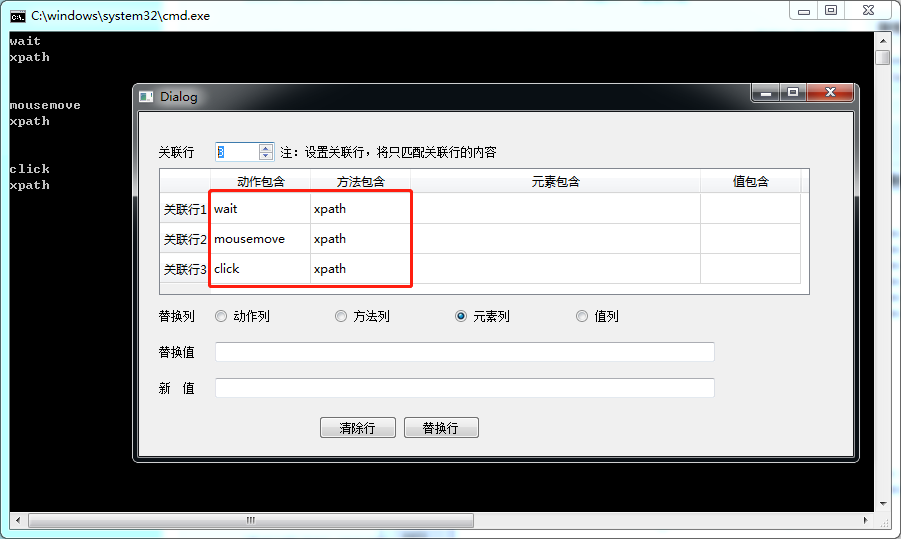Maximize the Dialog window
This screenshot has width=901, height=539.
click(793, 93)
